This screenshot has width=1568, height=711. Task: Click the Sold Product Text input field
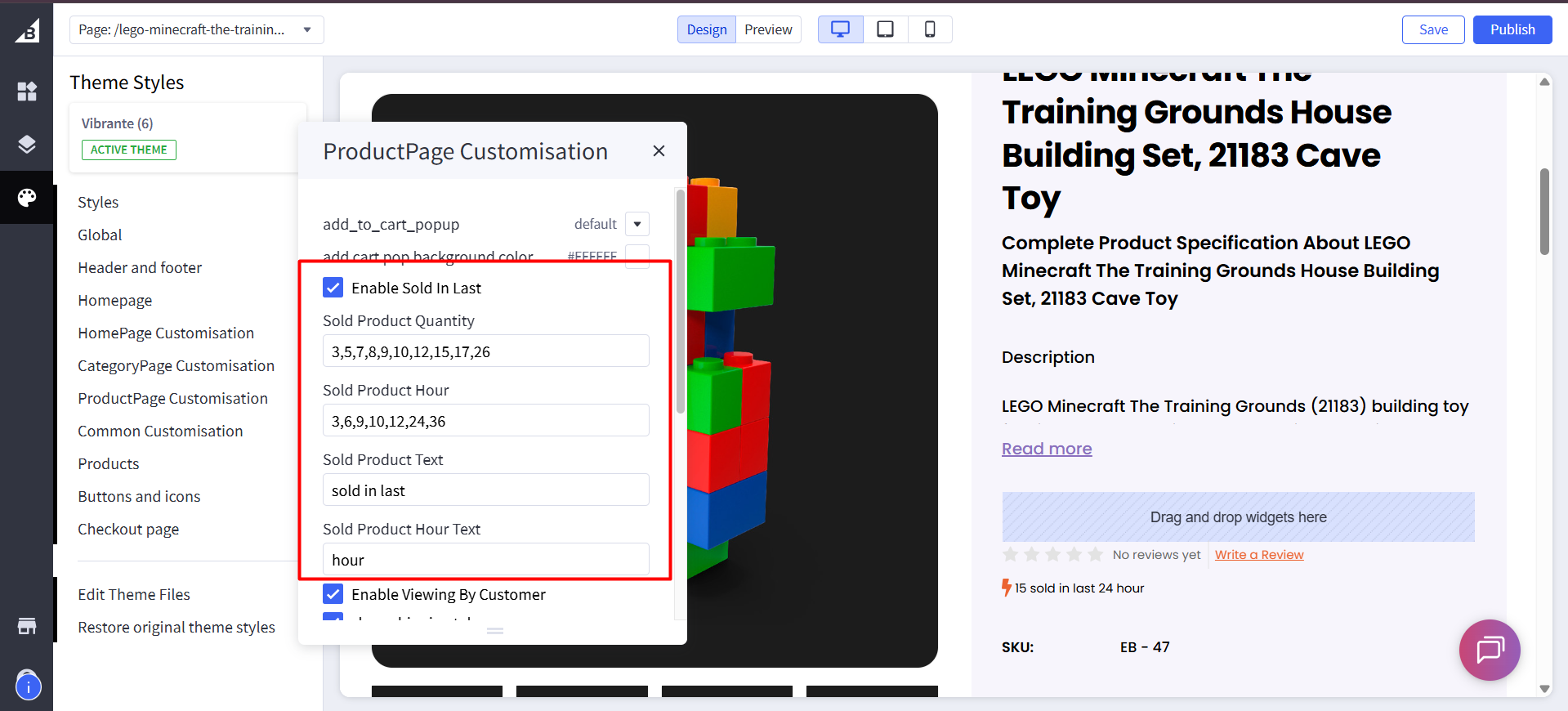tap(486, 490)
